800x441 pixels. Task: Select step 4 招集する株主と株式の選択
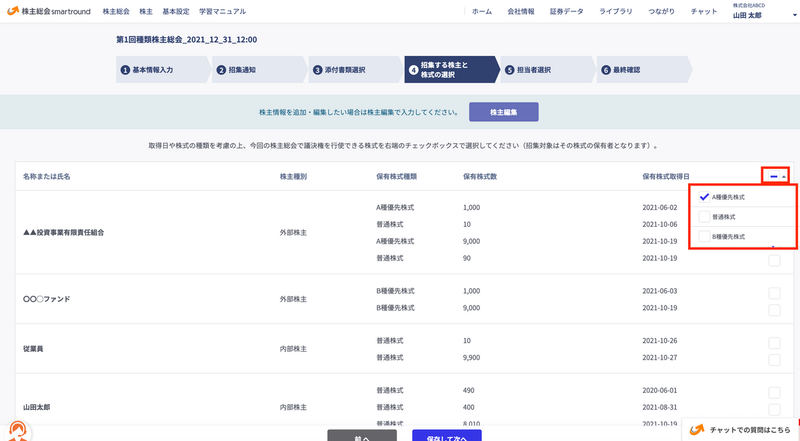tap(451, 69)
